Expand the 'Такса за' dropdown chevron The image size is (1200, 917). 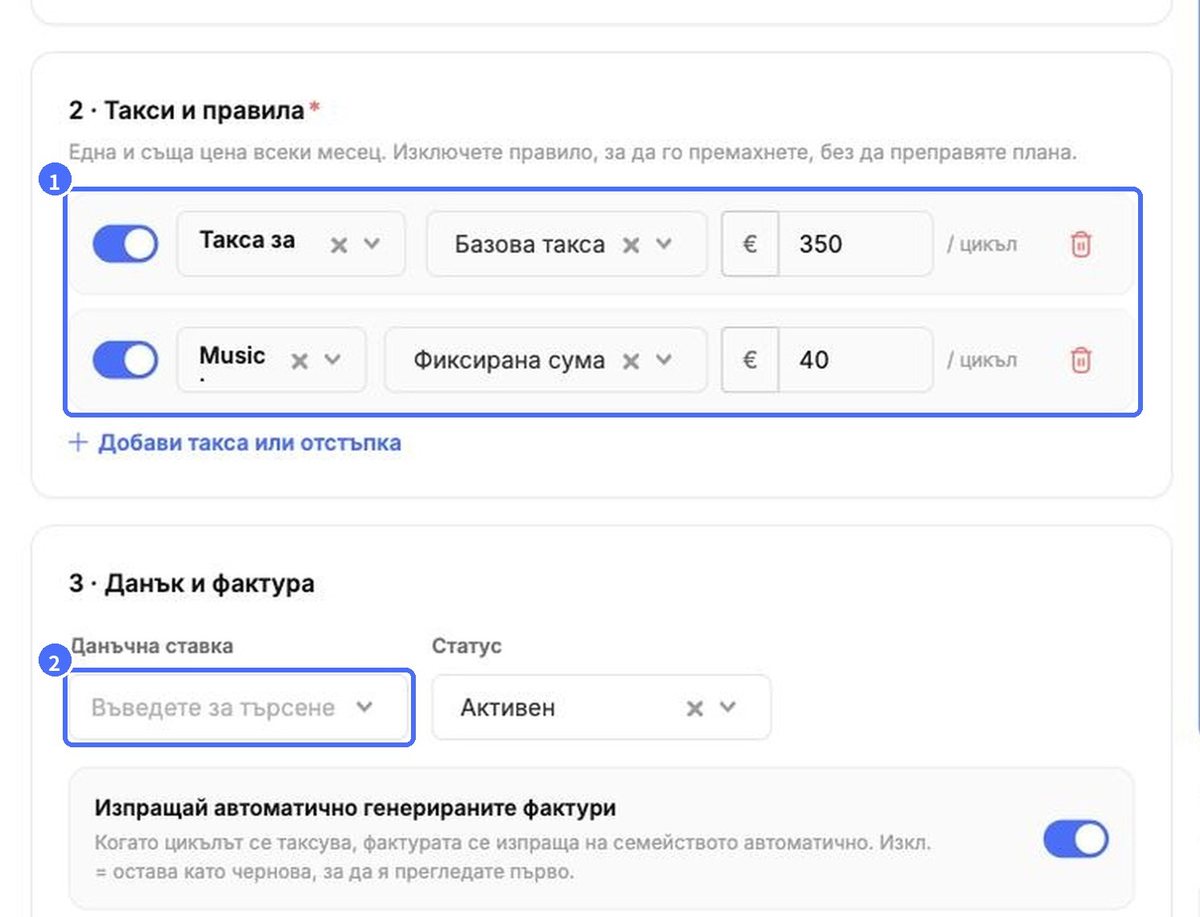coord(371,244)
